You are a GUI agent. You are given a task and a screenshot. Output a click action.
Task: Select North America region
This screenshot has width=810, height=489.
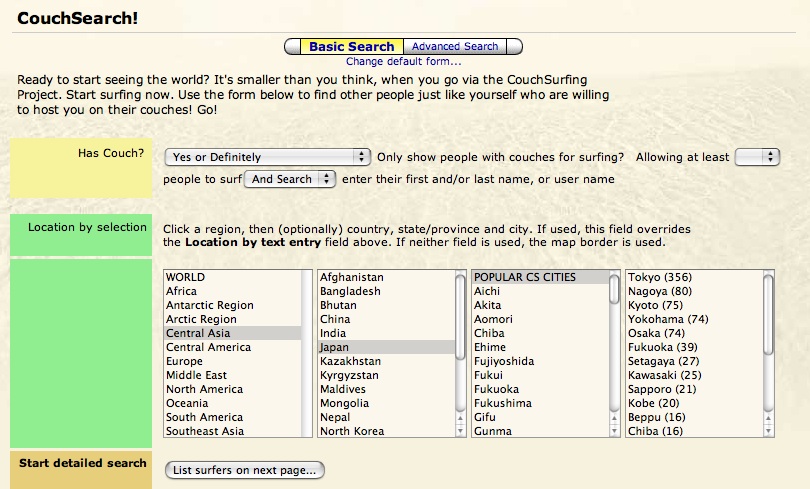point(233,389)
